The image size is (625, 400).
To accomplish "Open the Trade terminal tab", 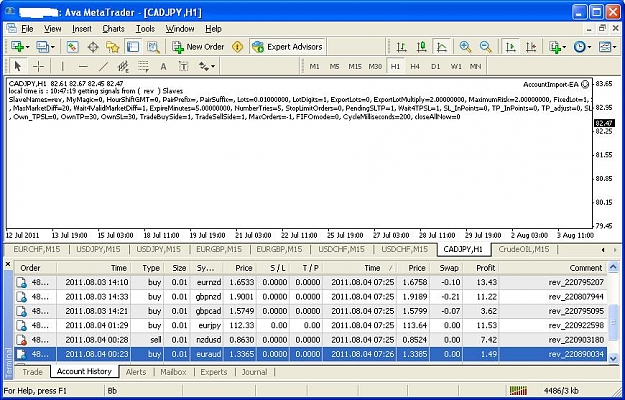I will coord(32,372).
